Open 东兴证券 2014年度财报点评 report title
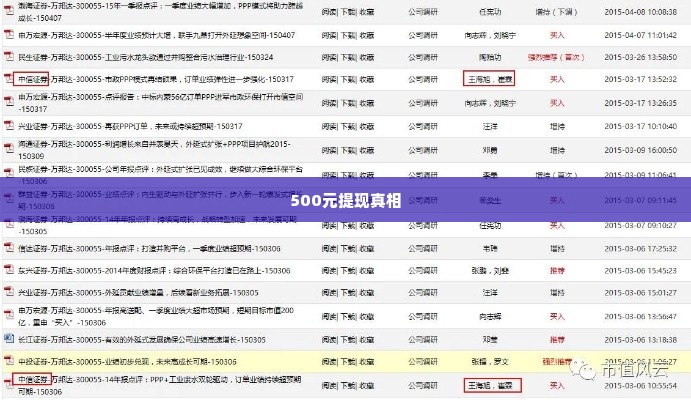691x400 pixels. click(x=154, y=270)
